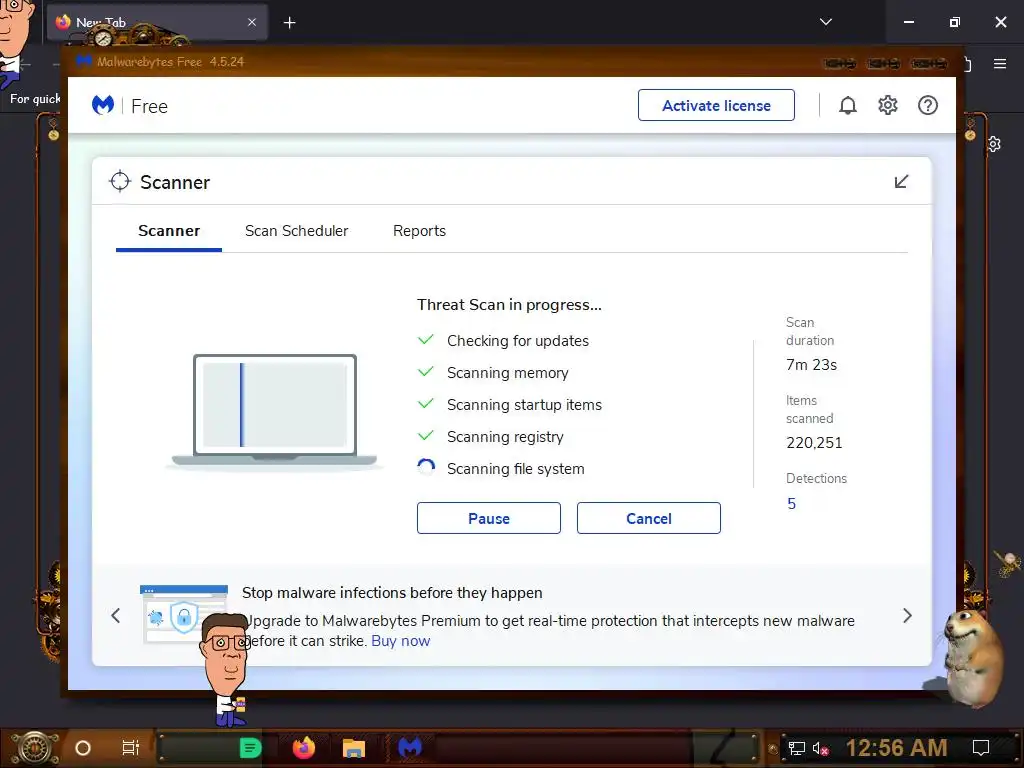Open the Scan Scheduler tab
This screenshot has width=1024, height=768.
(296, 231)
